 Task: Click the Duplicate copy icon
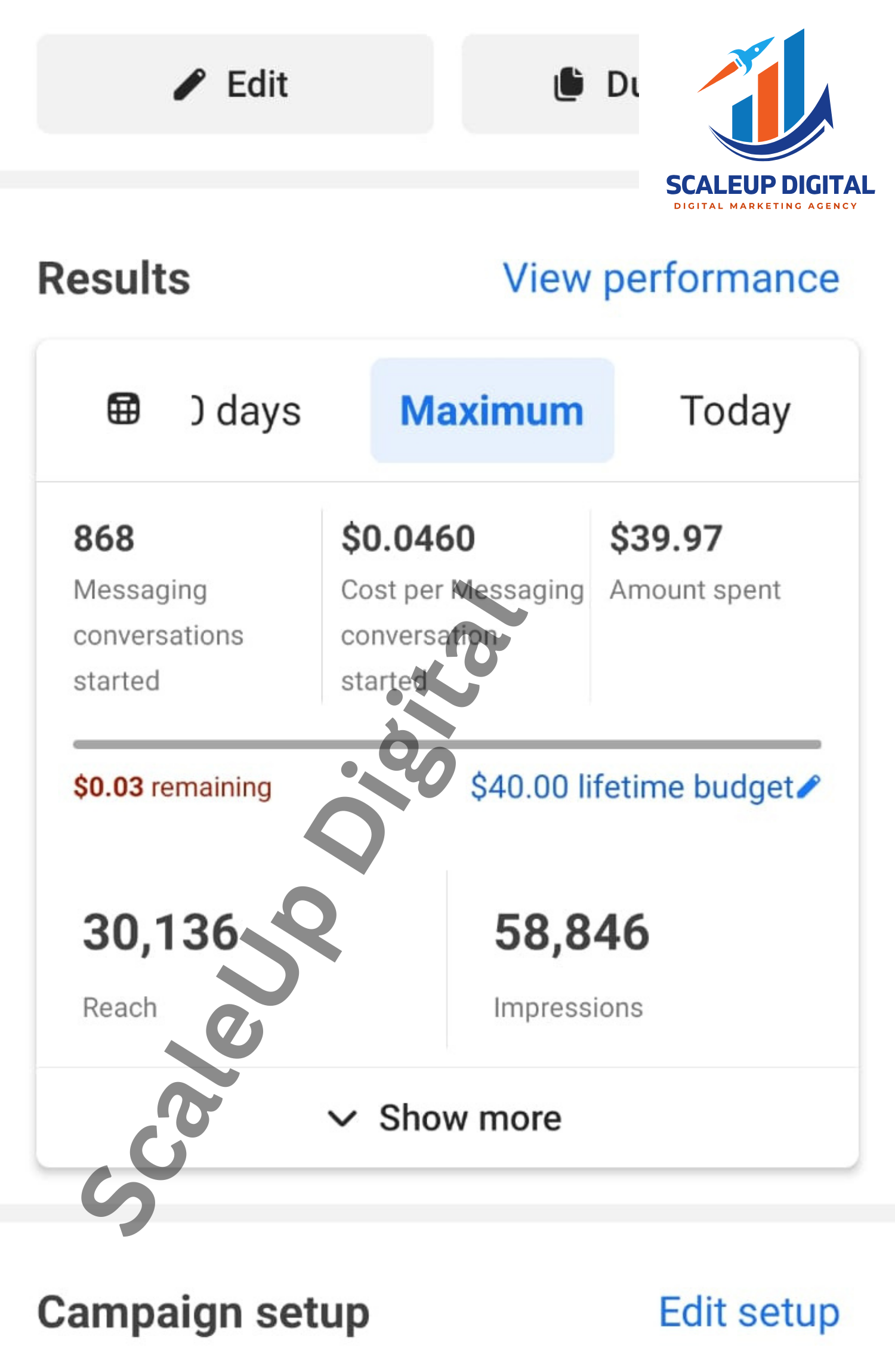(569, 84)
